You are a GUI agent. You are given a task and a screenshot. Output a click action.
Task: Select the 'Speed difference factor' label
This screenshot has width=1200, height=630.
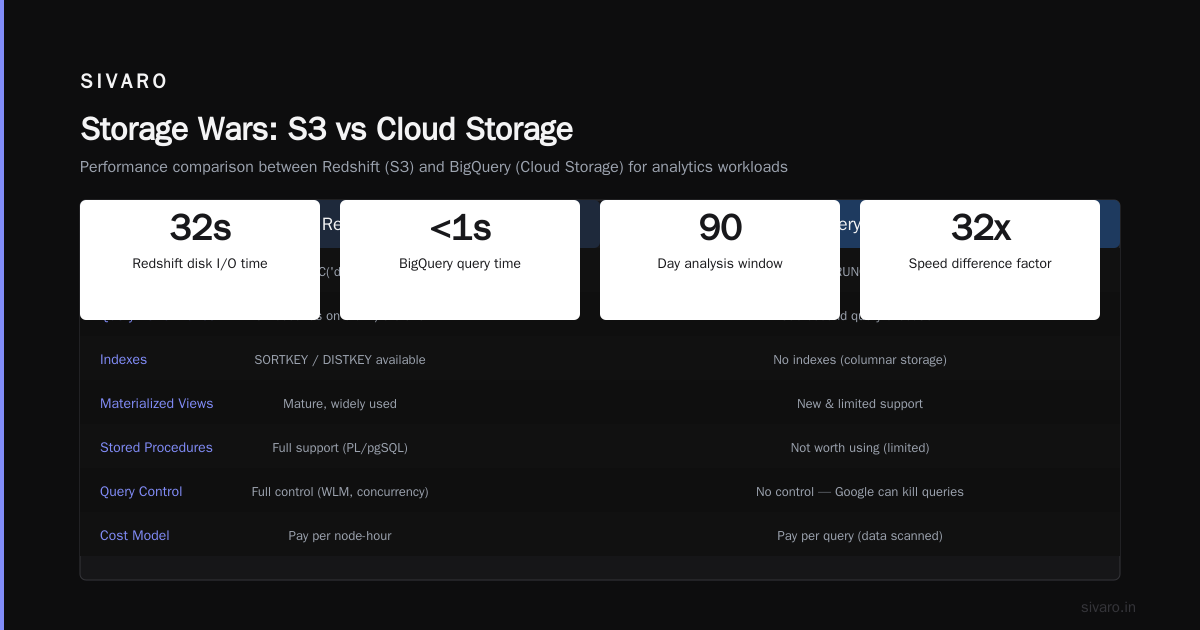click(x=980, y=264)
